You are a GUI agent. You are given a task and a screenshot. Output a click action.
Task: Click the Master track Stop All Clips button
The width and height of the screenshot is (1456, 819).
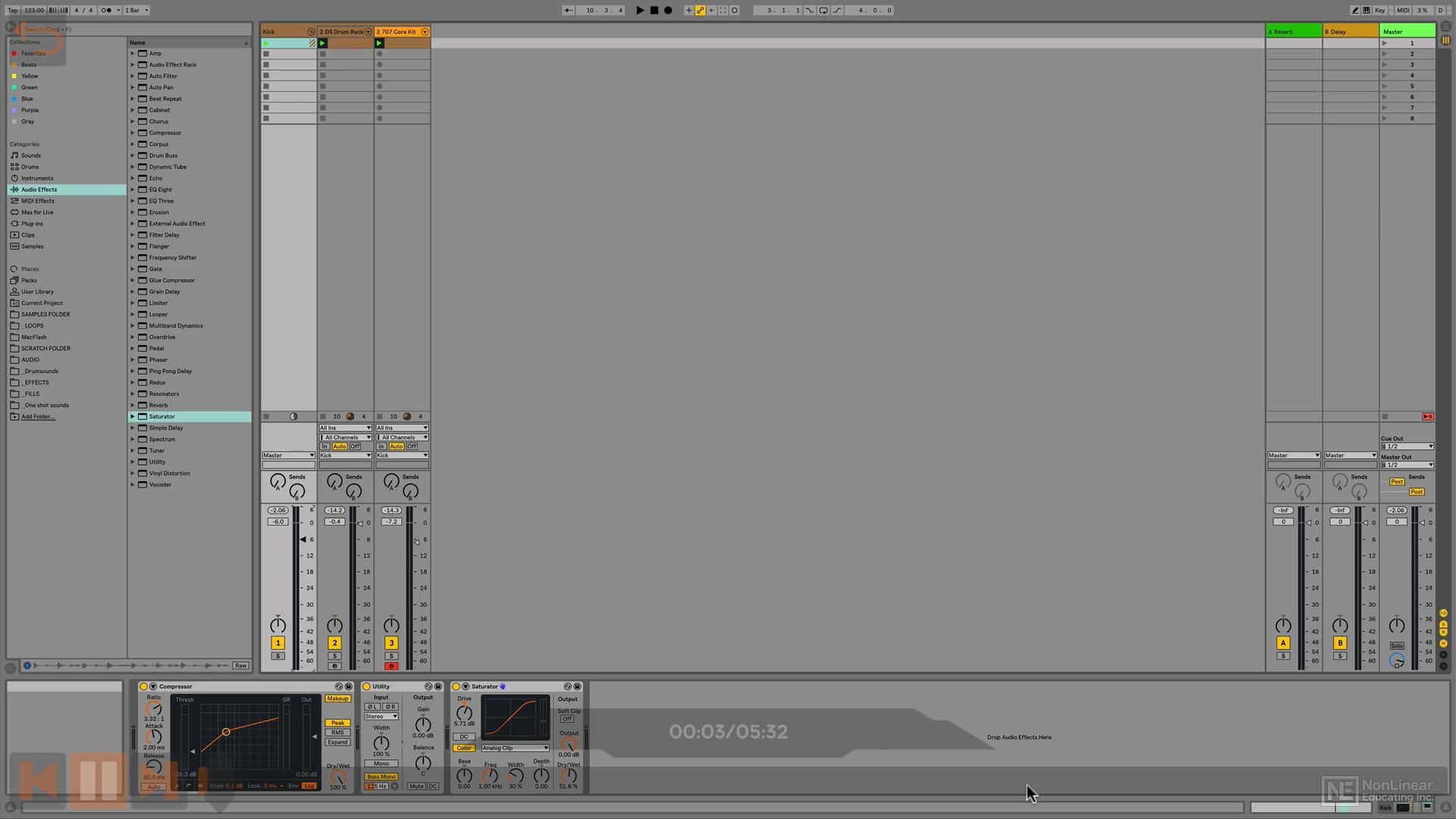tap(1385, 416)
